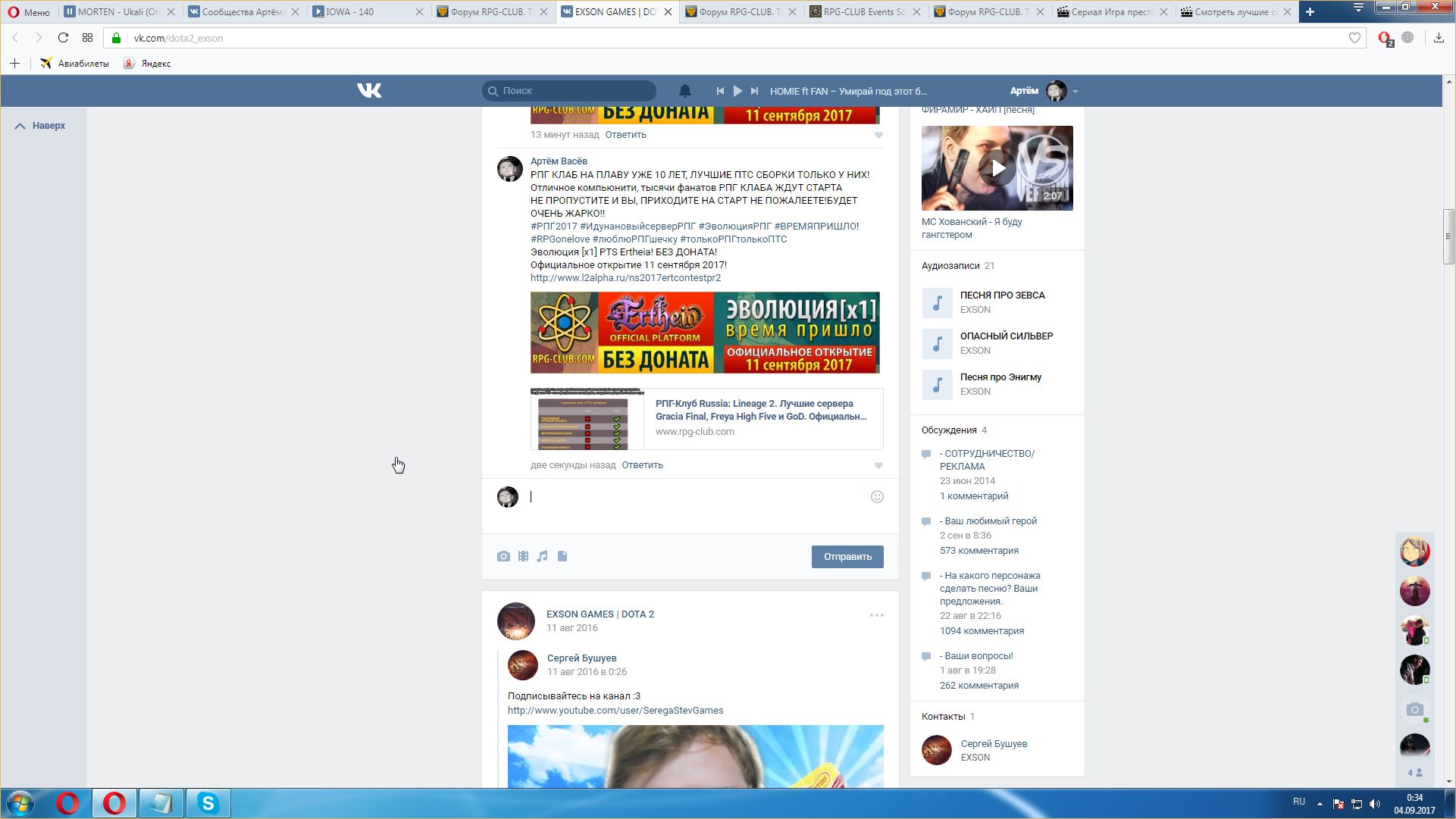Attach audio with music note icon
This screenshot has width=1456, height=819.
pos(542,556)
